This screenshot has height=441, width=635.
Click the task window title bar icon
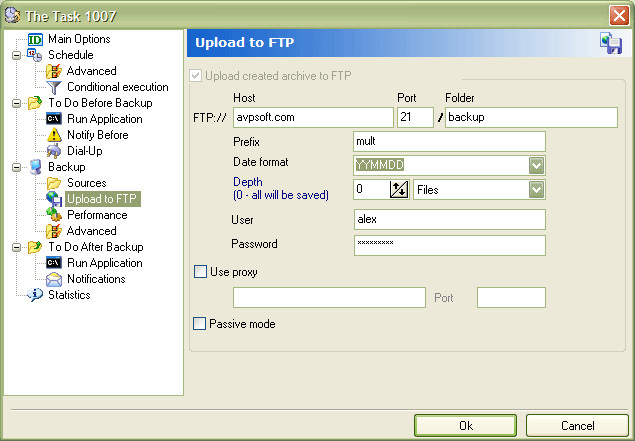click(x=12, y=15)
